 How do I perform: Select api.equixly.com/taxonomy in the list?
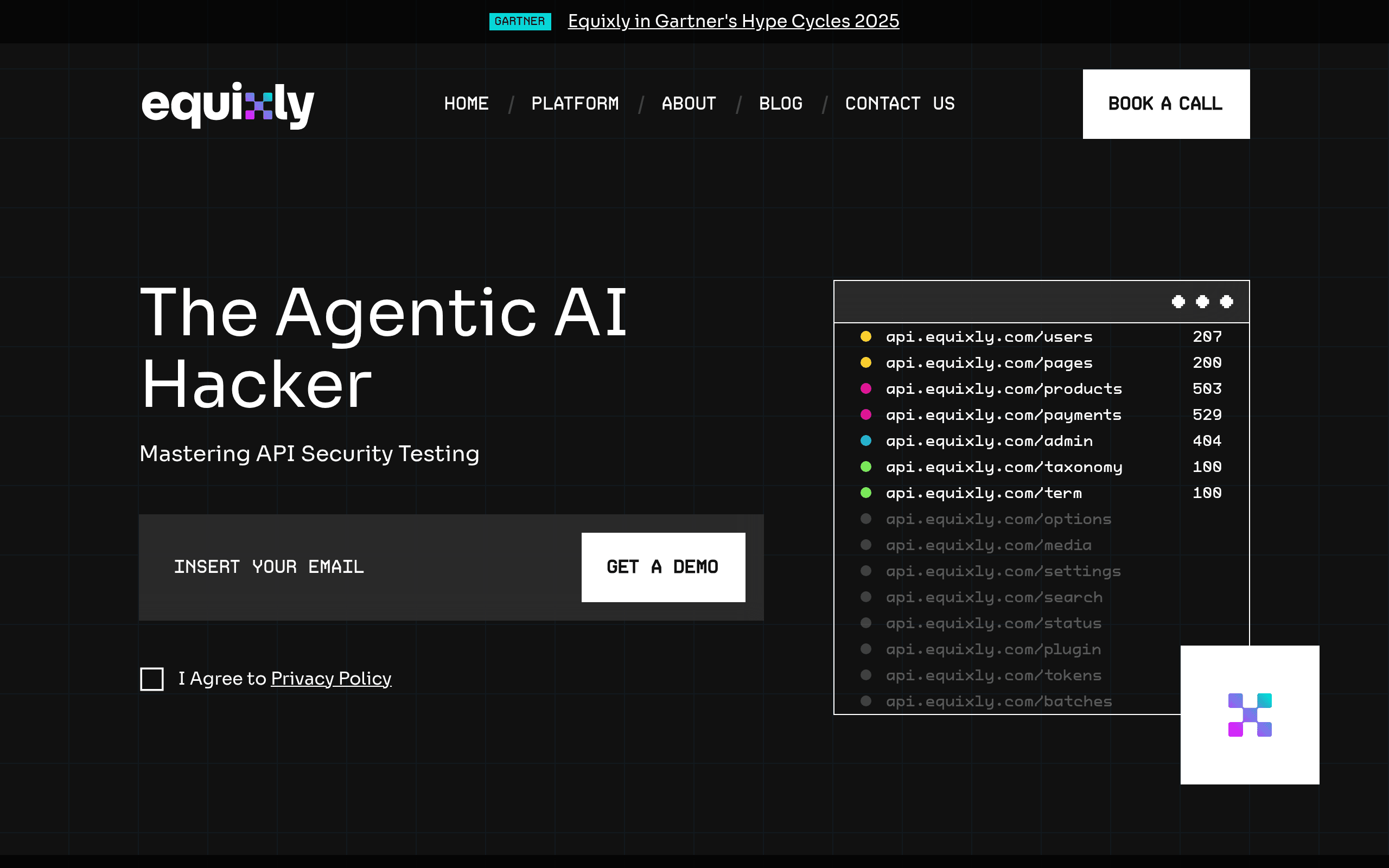click(x=1004, y=467)
